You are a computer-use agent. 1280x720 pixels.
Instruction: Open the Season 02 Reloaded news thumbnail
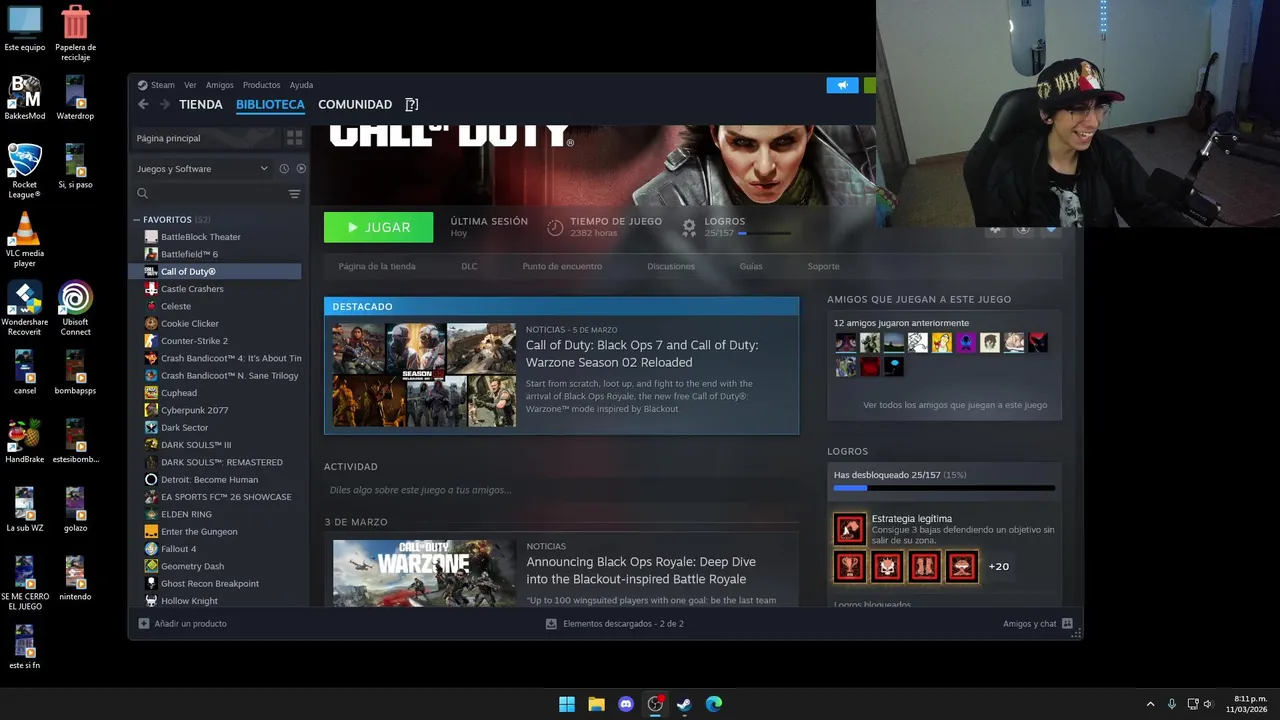tap(424, 375)
